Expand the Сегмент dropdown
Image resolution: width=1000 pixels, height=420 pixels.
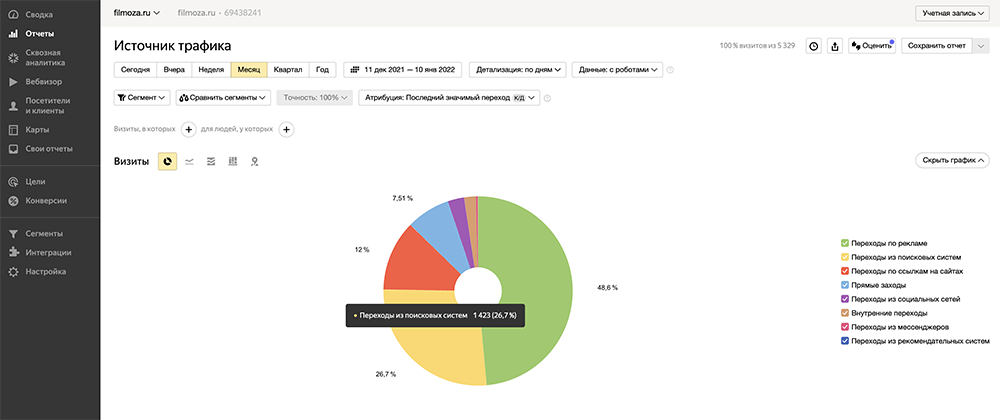click(141, 98)
